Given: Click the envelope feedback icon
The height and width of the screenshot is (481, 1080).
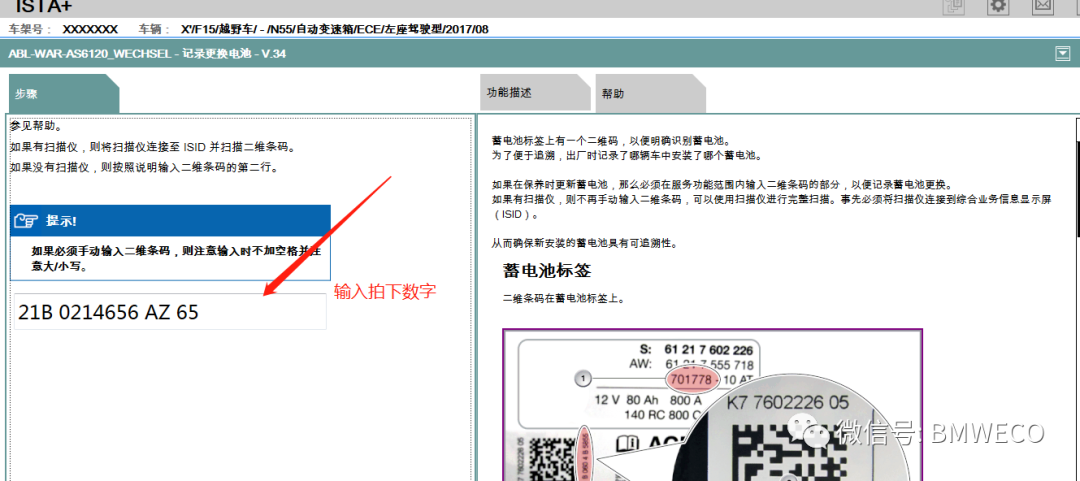Looking at the screenshot, I should 1043,6.
